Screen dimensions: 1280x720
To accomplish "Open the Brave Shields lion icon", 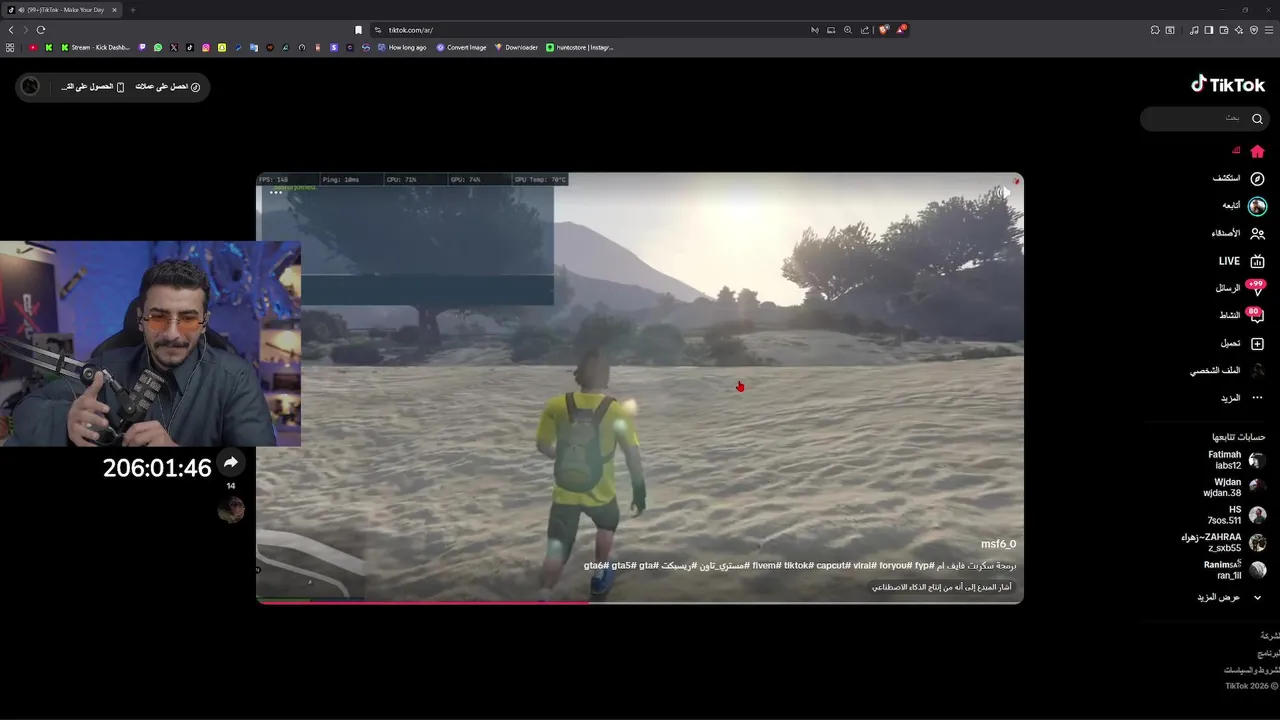I will 883,30.
